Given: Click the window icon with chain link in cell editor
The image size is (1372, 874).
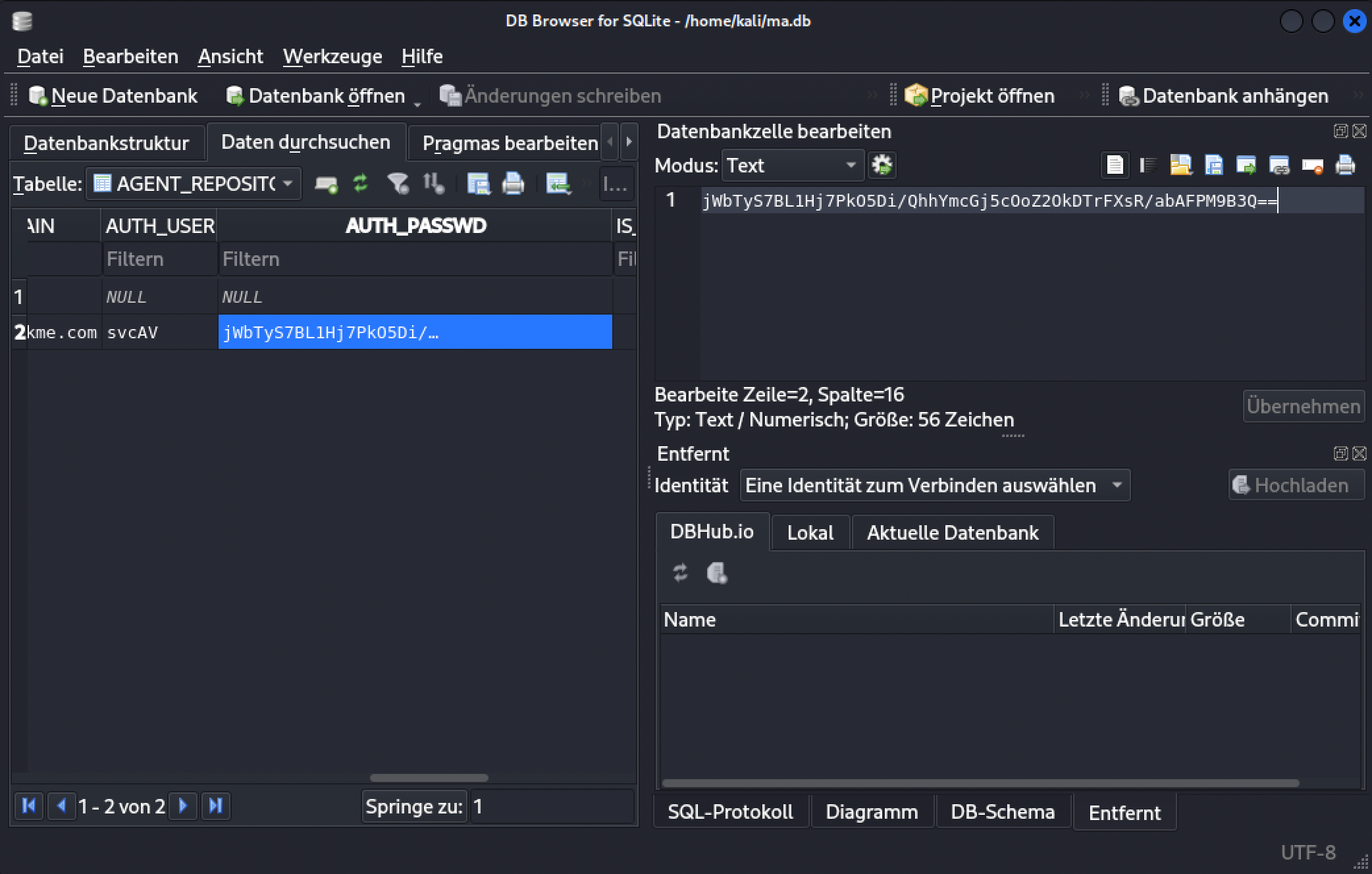Looking at the screenshot, I should point(1279,165).
